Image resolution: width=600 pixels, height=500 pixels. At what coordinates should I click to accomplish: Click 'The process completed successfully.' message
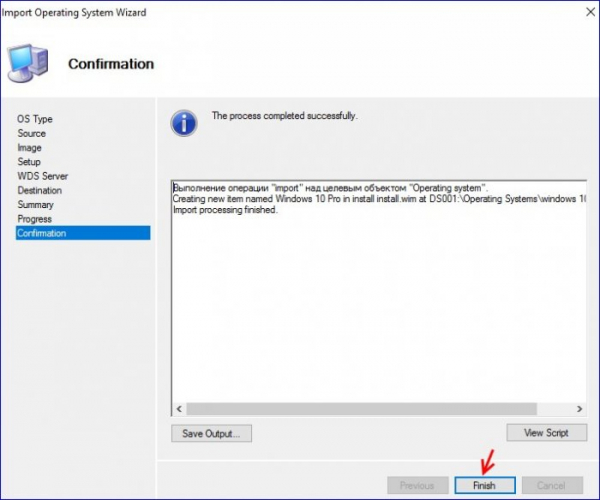tap(285, 116)
